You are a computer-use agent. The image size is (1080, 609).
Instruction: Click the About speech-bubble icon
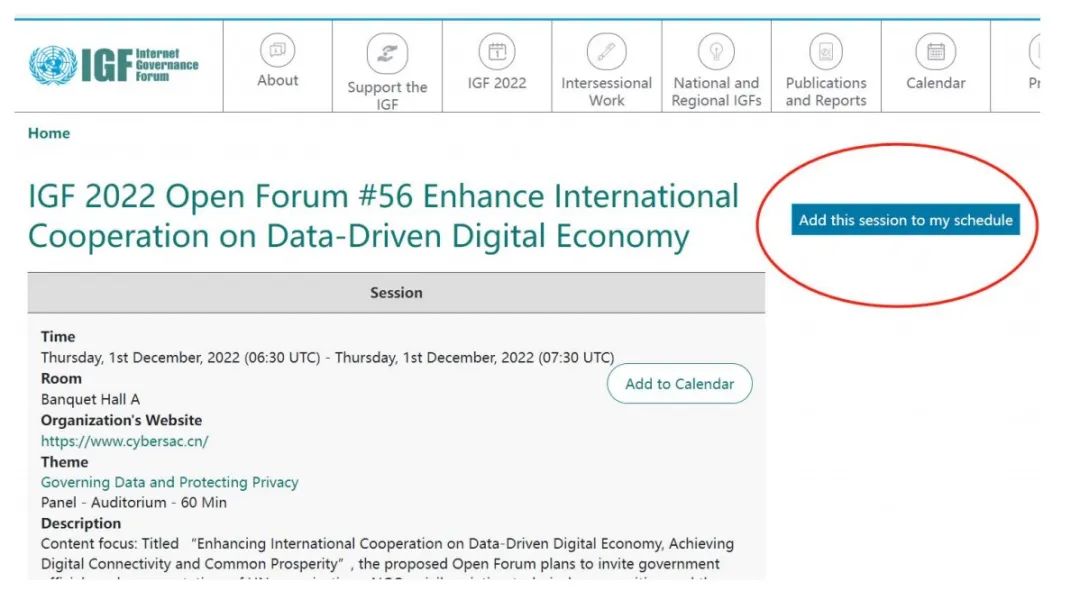coord(278,50)
